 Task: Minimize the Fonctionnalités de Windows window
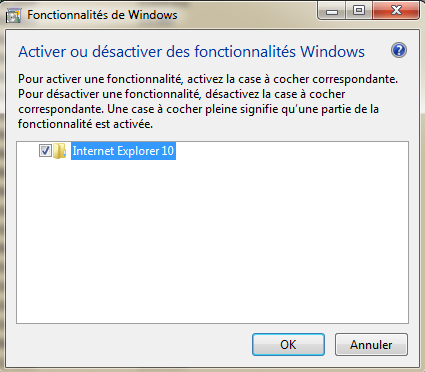point(332,11)
